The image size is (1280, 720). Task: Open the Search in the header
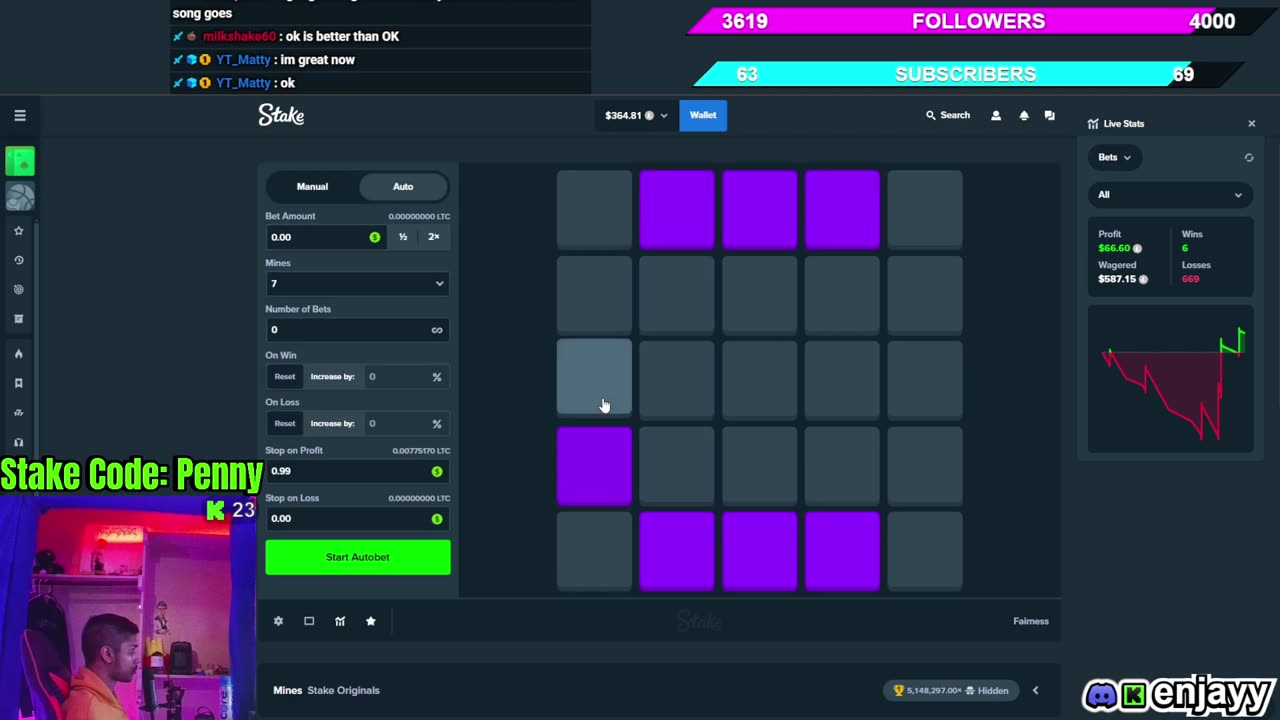tap(948, 116)
